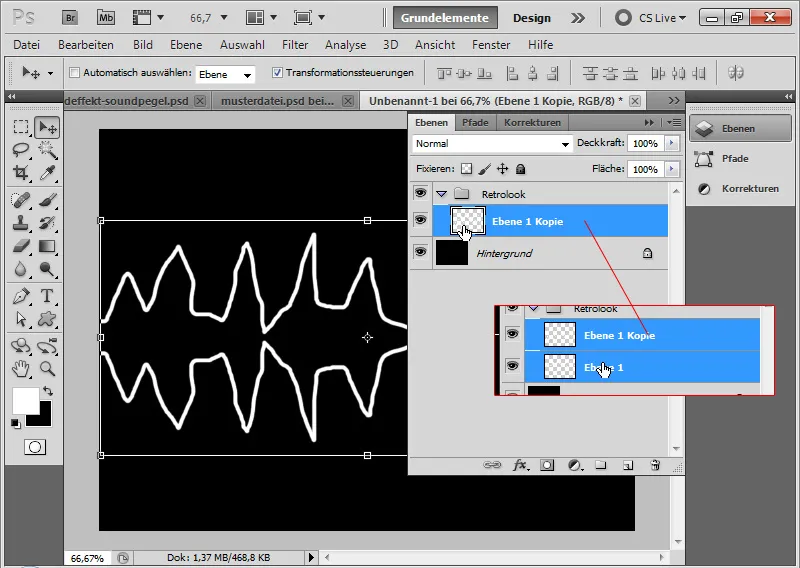This screenshot has height=568, width=800.
Task: Select the Blur tool
Action: point(21,268)
